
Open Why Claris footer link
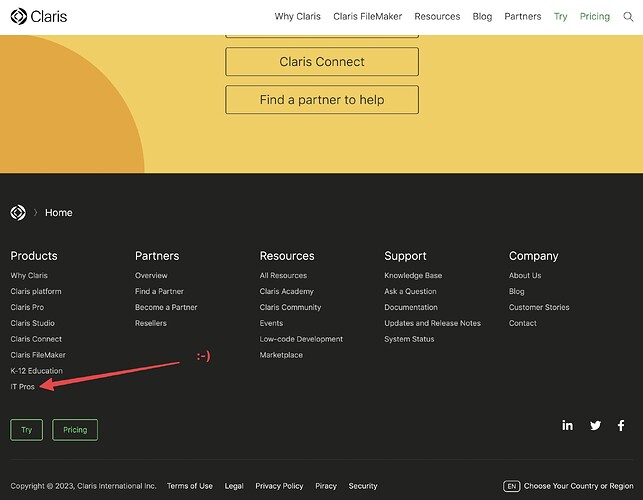coord(29,276)
